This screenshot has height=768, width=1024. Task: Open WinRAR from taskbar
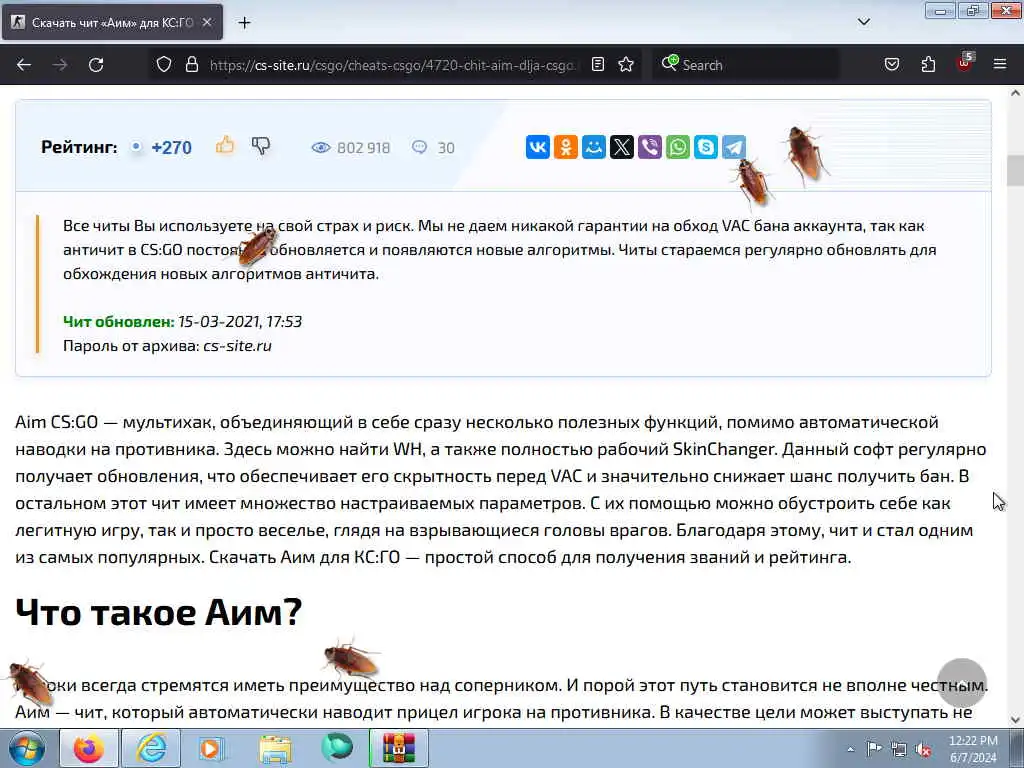pos(399,748)
